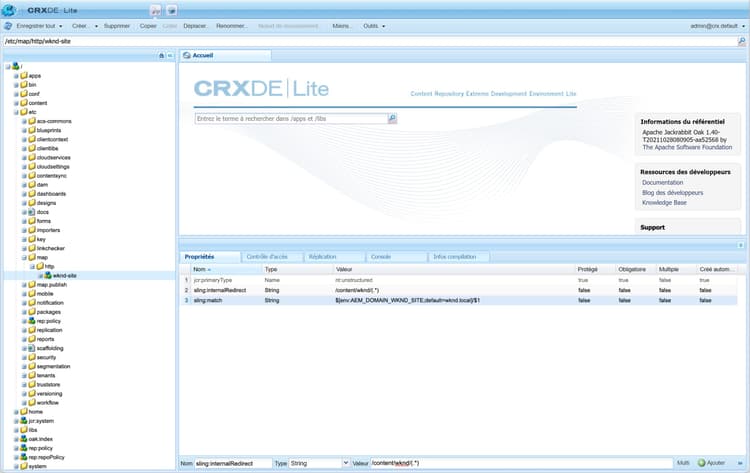This screenshot has height=473, width=750.
Task: Select the workflow tree node
Action: point(47,403)
